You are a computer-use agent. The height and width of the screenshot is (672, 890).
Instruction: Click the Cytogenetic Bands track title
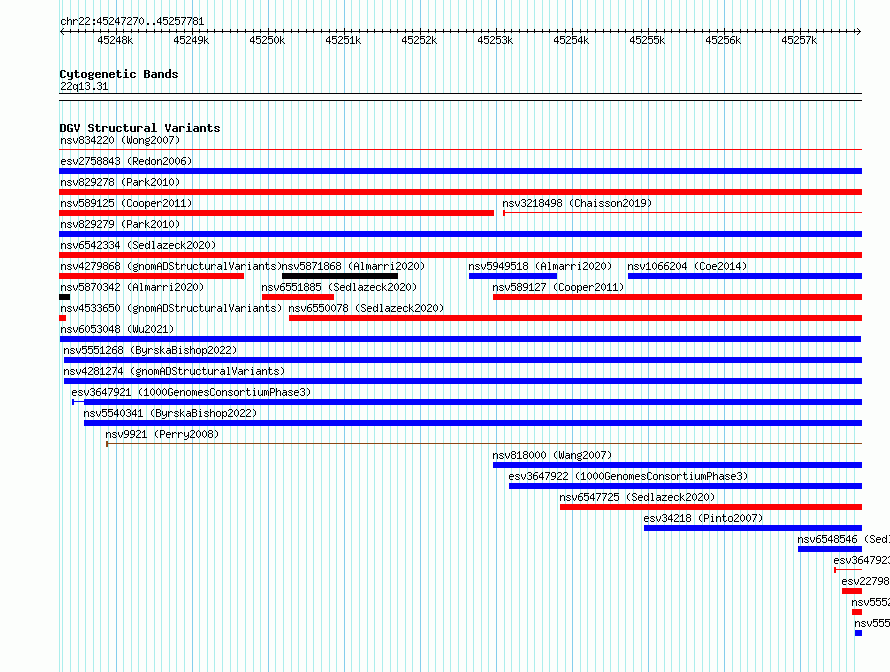119,74
